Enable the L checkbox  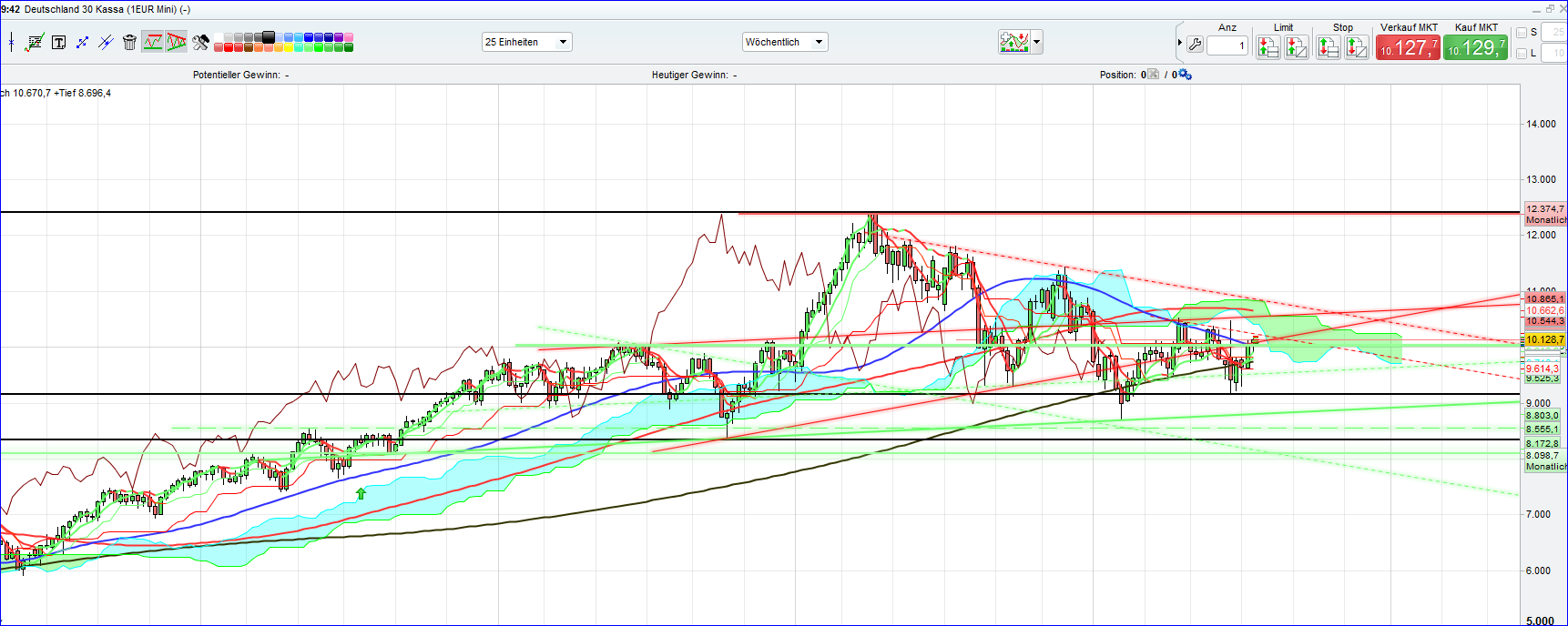click(x=1522, y=54)
